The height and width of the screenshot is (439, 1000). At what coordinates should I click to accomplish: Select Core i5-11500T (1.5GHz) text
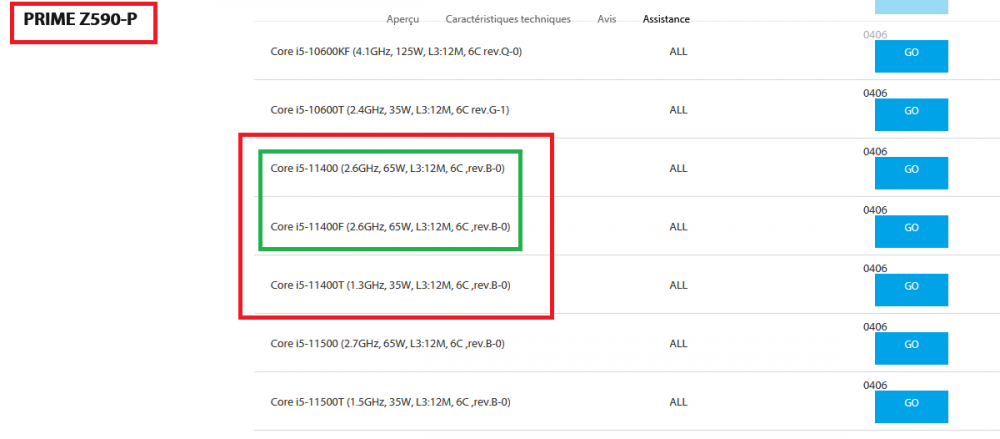click(x=390, y=403)
